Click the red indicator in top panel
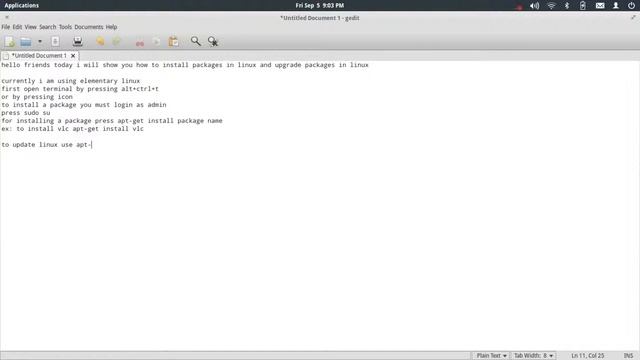This screenshot has width=640, height=360. 519,7
